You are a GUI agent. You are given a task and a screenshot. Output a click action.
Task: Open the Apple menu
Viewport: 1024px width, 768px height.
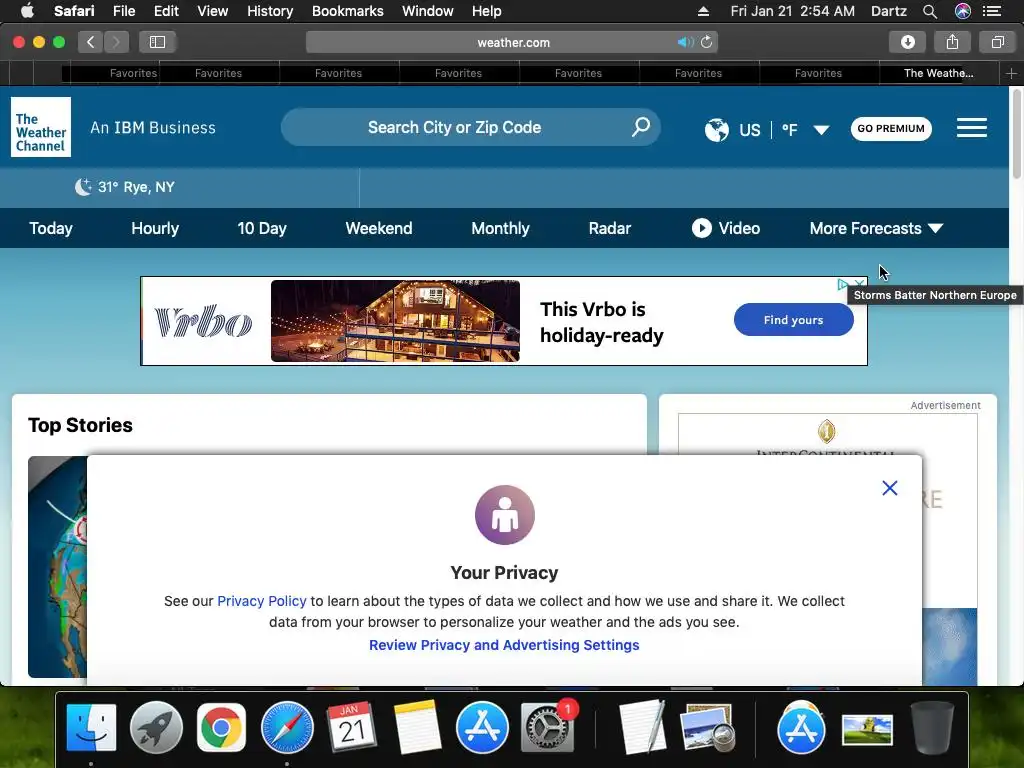click(x=27, y=11)
